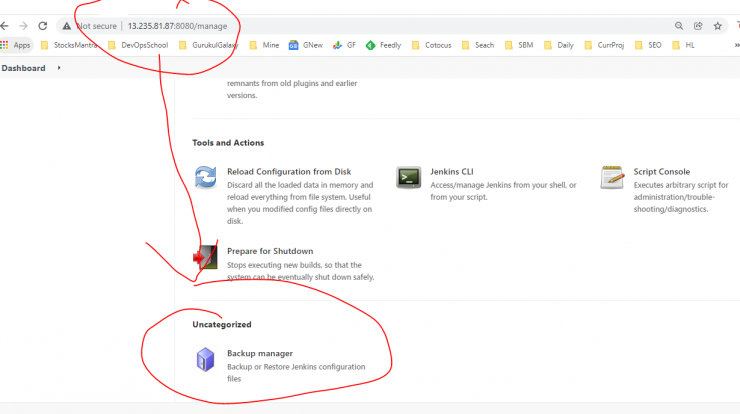Reload the page with the refresh icon

tap(42, 26)
